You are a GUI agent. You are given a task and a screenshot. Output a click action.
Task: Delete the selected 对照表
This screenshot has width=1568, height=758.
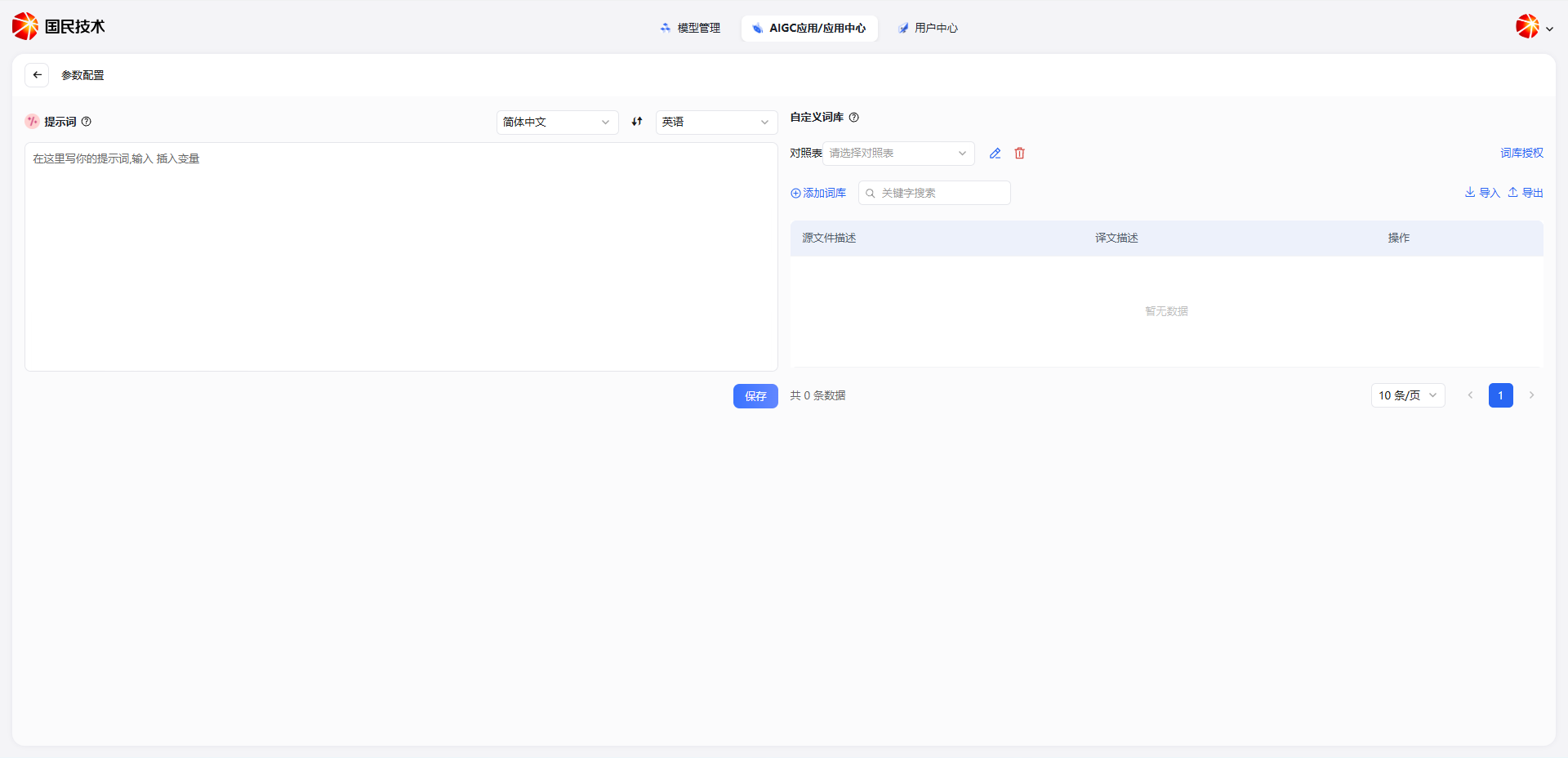coord(1019,154)
